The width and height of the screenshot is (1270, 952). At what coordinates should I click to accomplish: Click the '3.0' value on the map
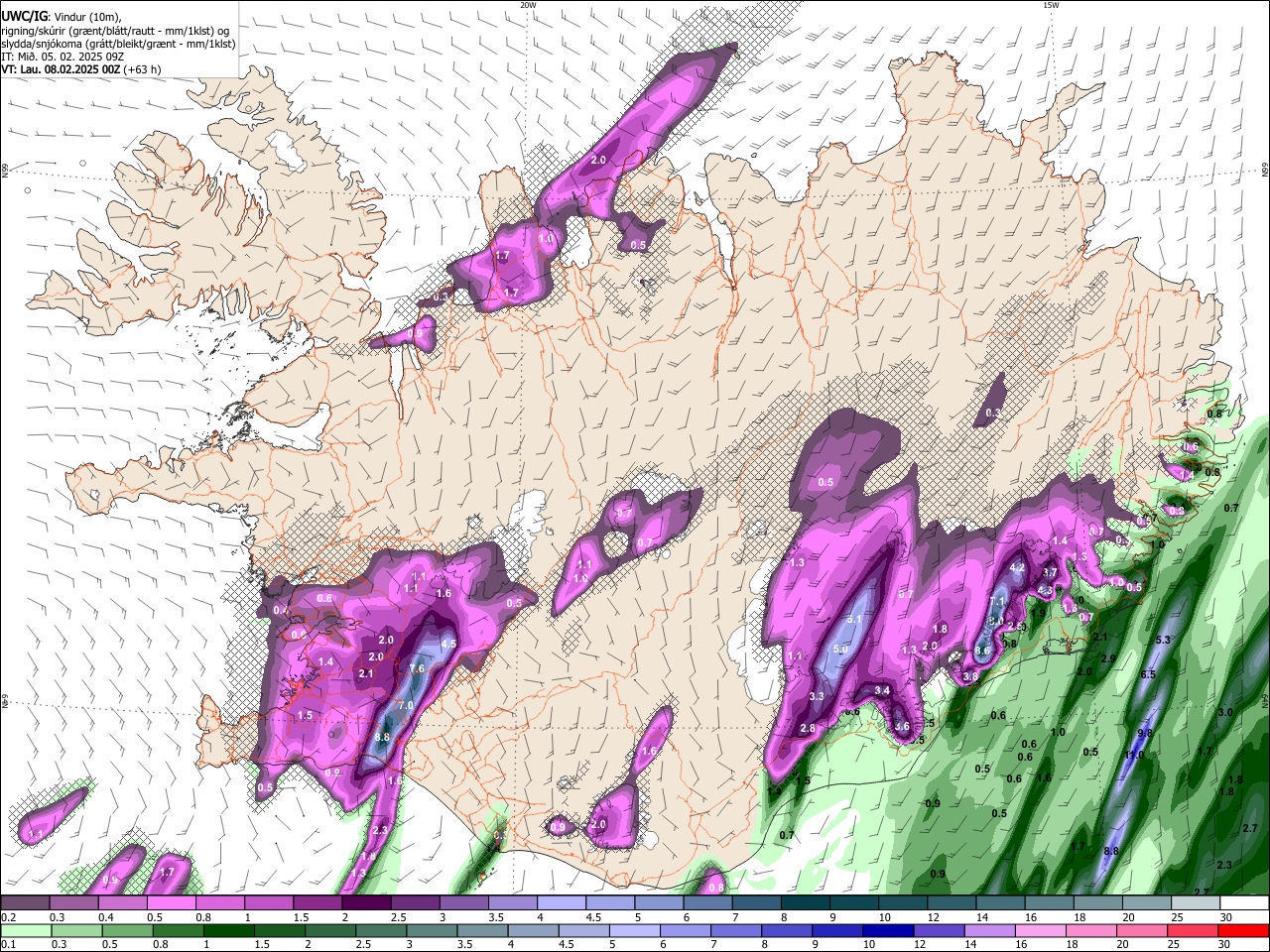[x=1225, y=712]
